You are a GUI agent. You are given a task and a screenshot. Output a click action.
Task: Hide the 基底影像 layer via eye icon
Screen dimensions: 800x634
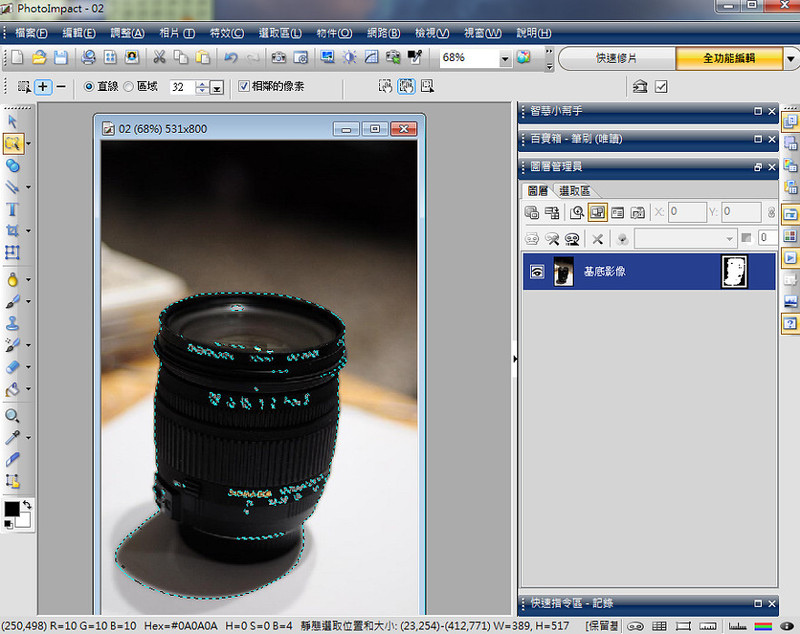click(537, 271)
